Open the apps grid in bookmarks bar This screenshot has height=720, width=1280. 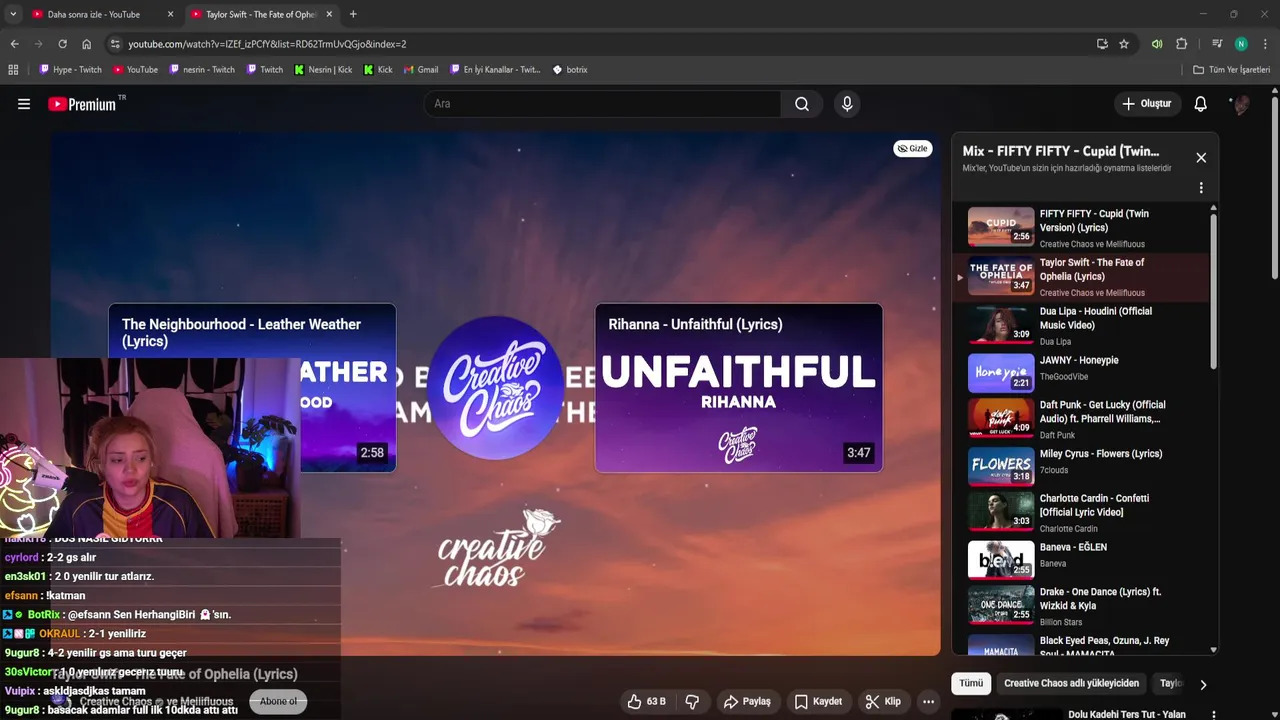(13, 70)
